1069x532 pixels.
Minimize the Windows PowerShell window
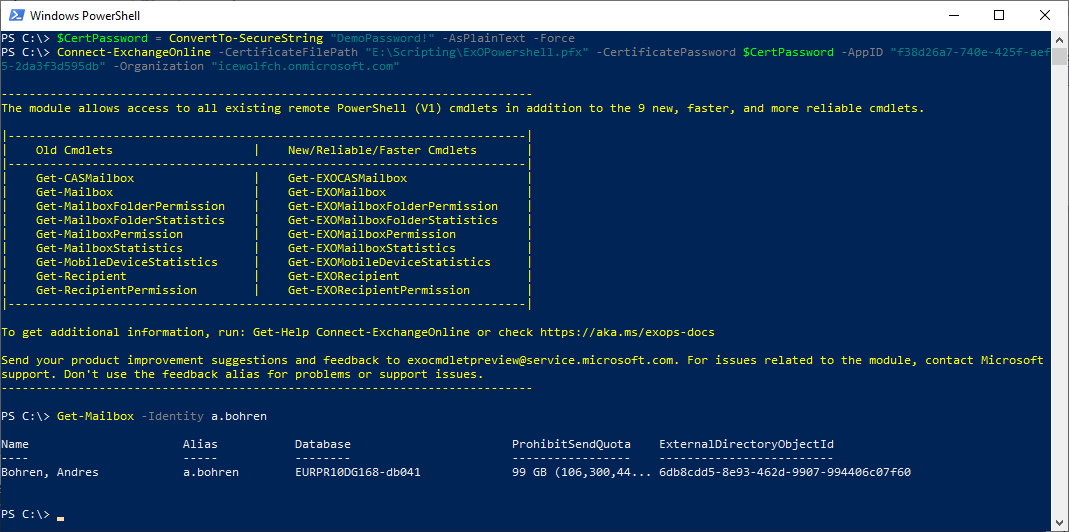(x=952, y=15)
